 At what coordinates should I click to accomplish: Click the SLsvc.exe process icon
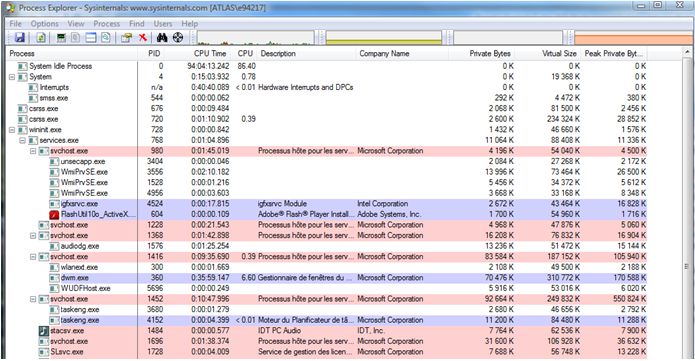[x=43, y=352]
